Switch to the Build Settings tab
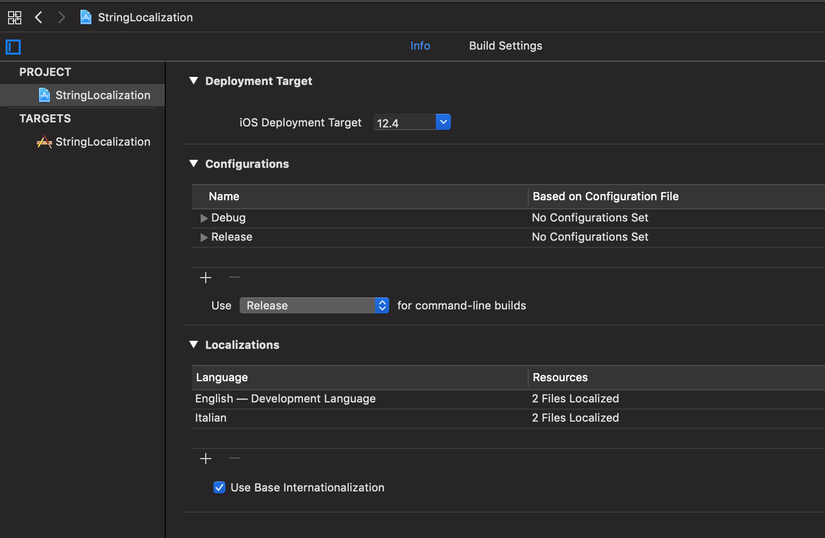This screenshot has width=825, height=538. [505, 46]
